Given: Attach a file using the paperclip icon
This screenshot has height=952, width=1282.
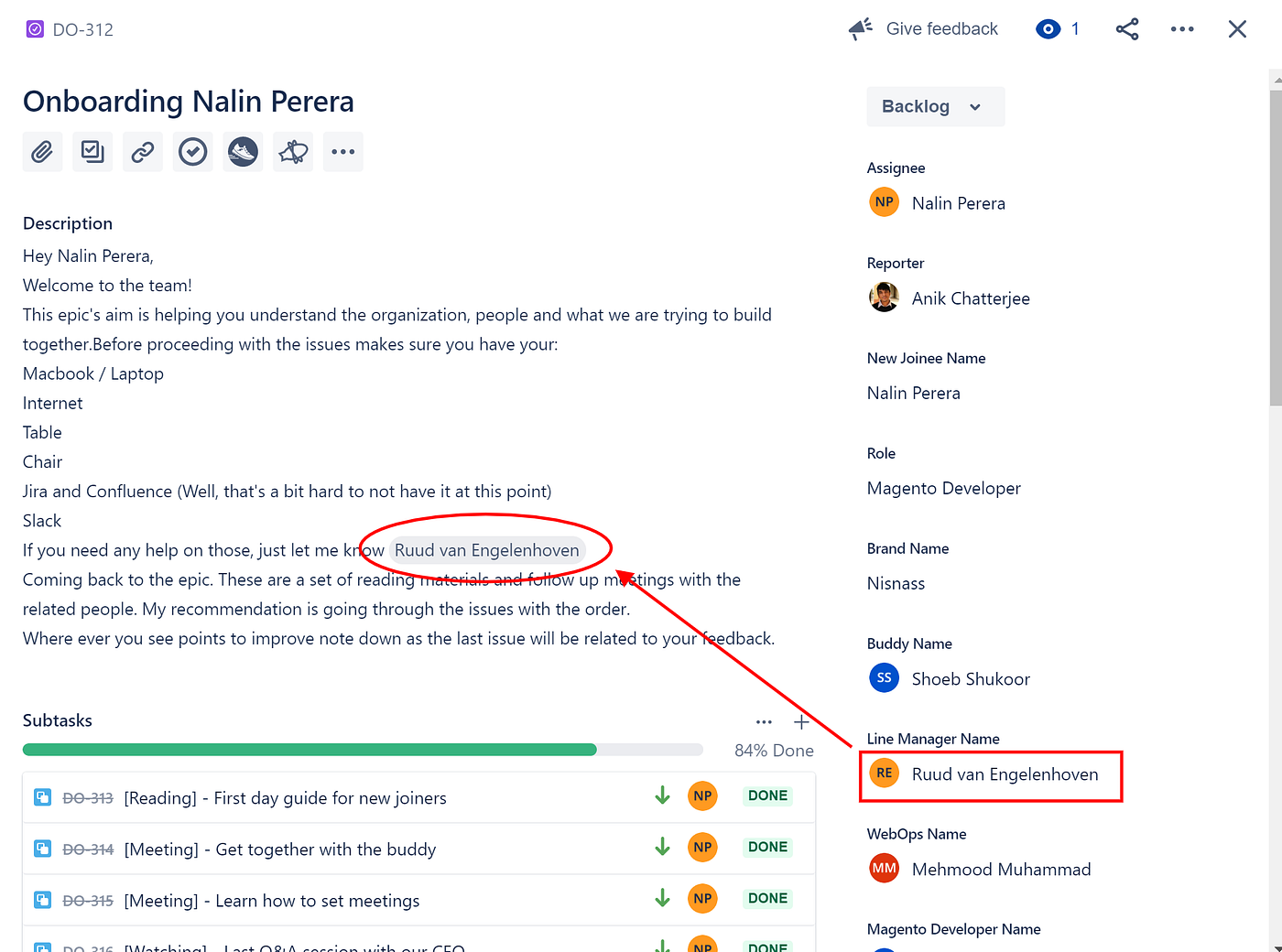Looking at the screenshot, I should pyautogui.click(x=42, y=151).
